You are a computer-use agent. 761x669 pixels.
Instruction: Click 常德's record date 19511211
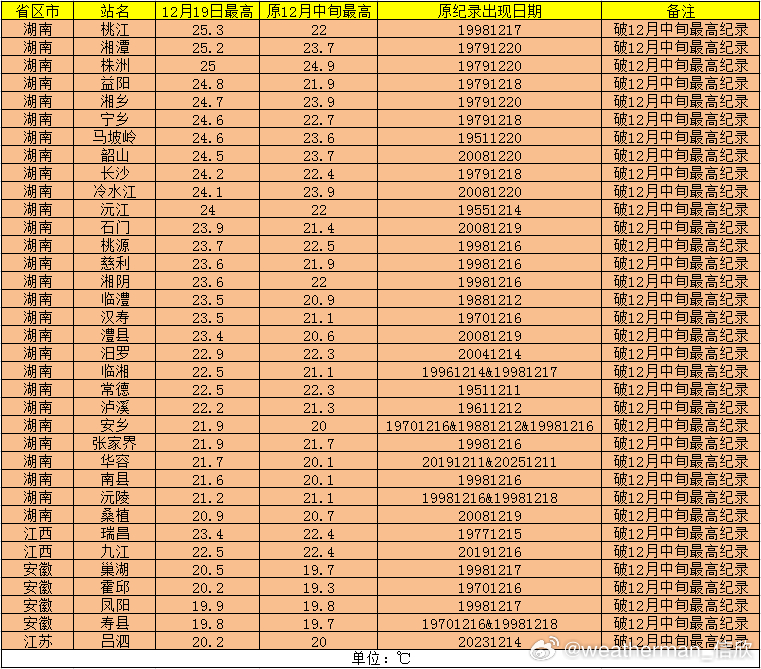click(490, 390)
